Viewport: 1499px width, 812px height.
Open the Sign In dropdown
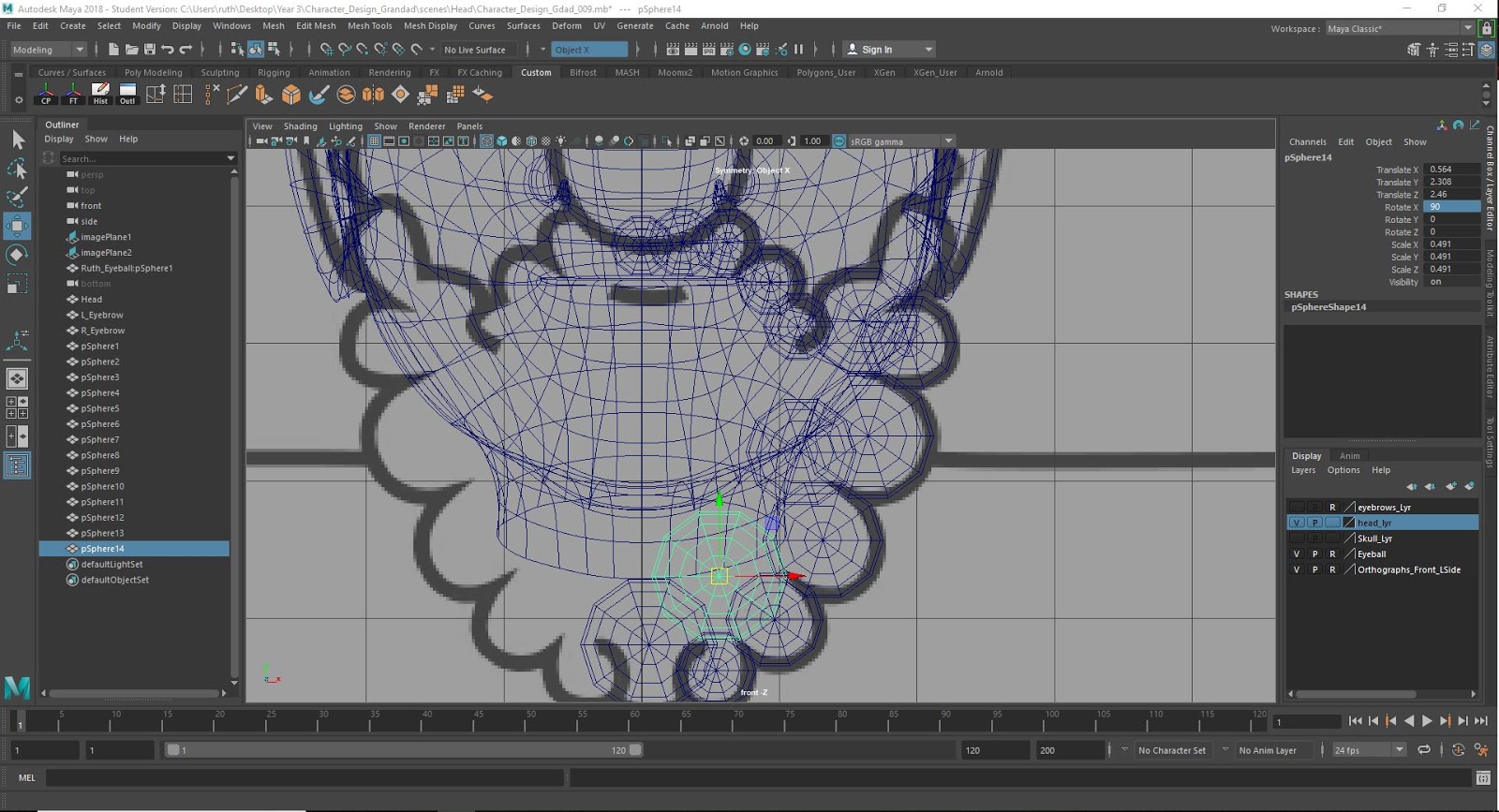(x=889, y=50)
